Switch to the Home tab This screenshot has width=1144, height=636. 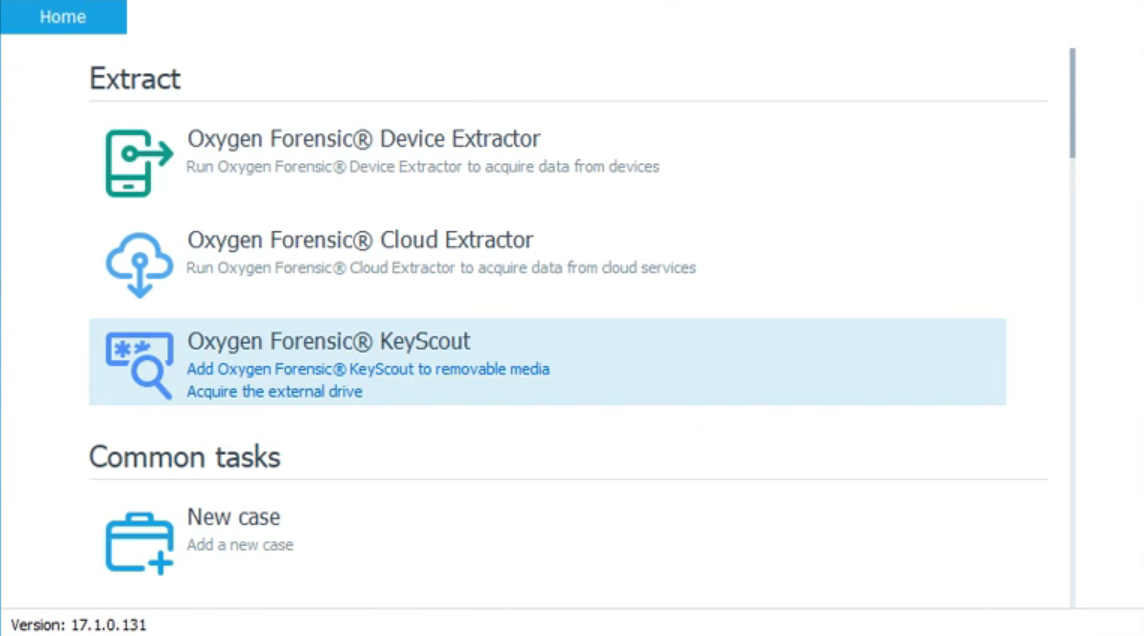[63, 17]
